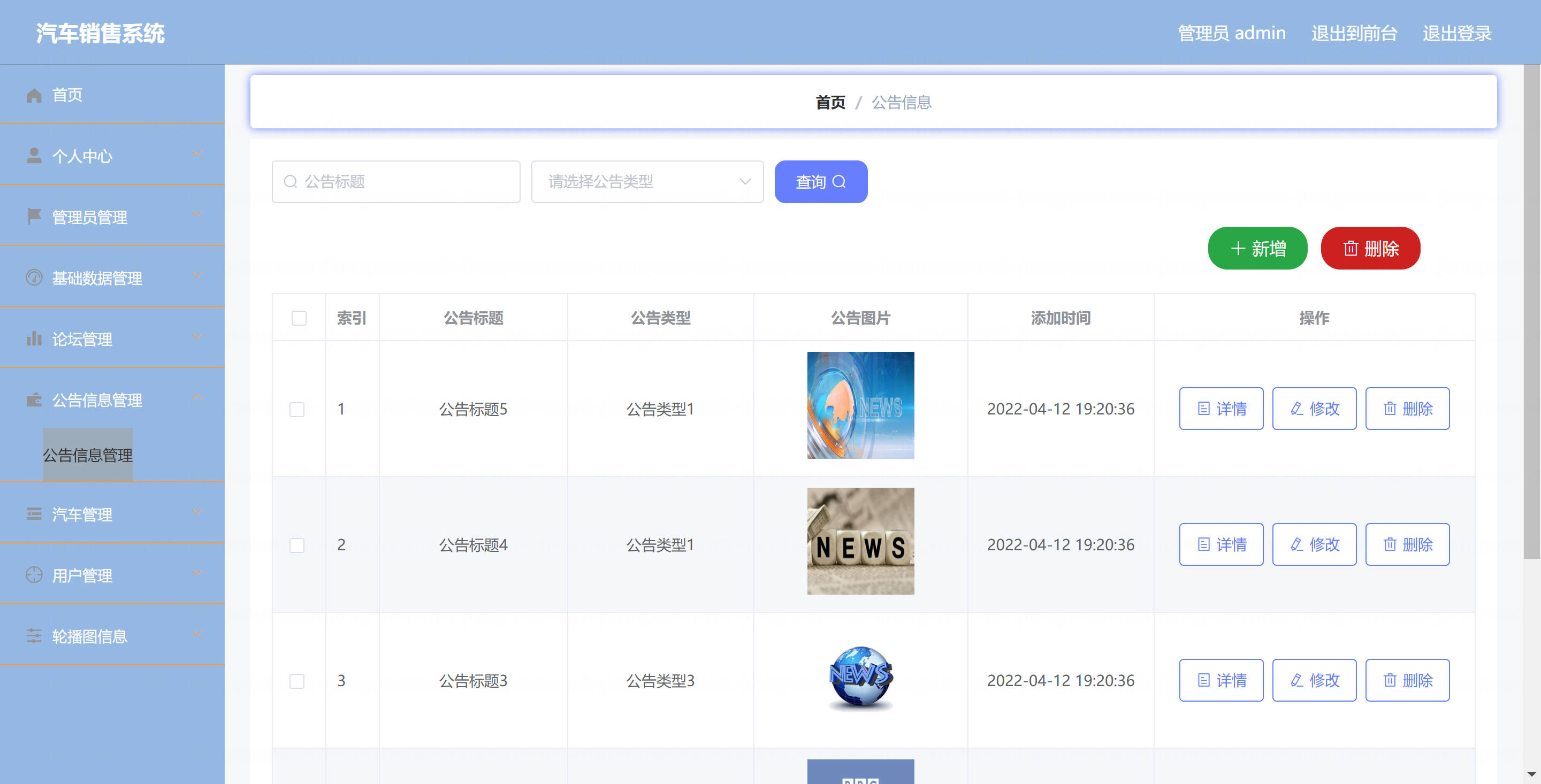Click the 退出到前台 link in header
The width and height of the screenshot is (1541, 784).
coord(1354,34)
